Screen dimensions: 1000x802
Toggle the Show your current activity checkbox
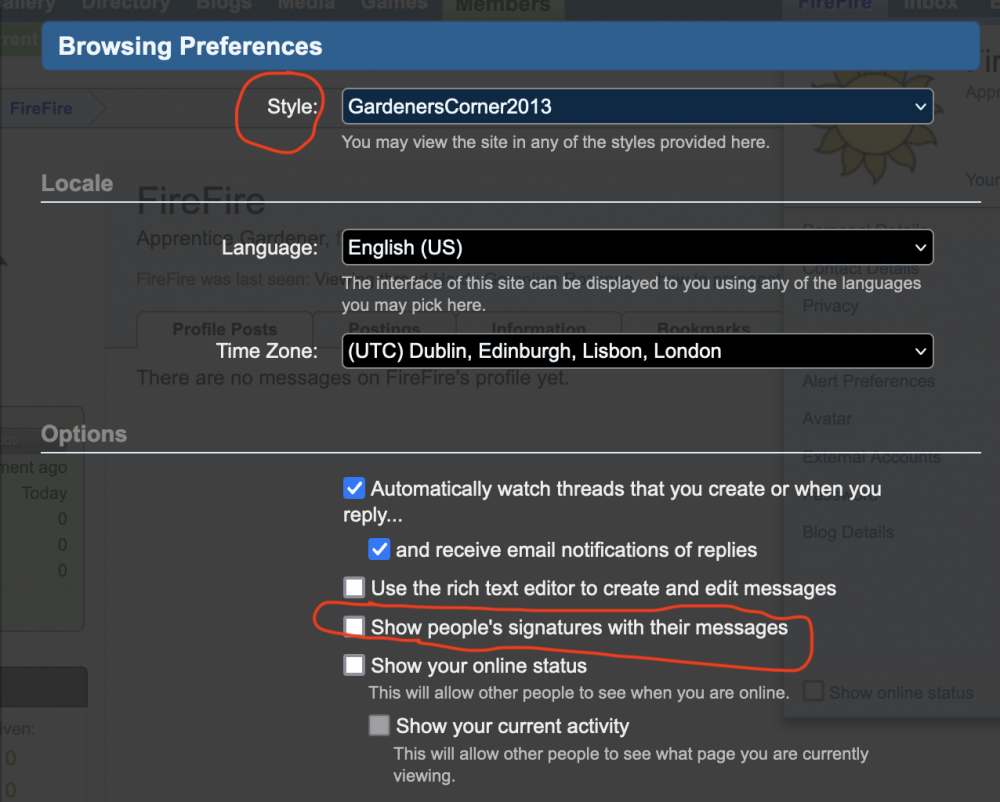[379, 726]
